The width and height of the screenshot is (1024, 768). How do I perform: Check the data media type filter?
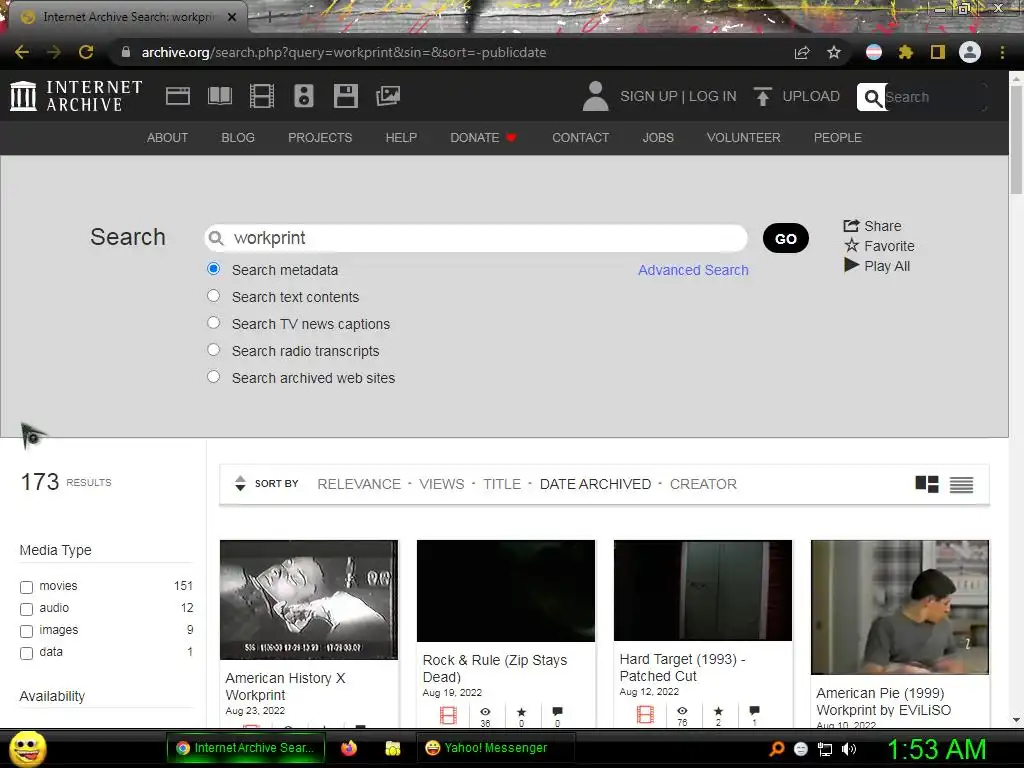(x=26, y=653)
